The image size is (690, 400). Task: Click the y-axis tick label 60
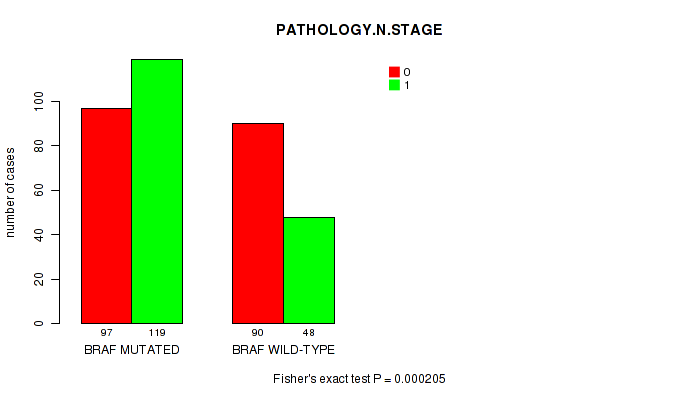tap(39, 190)
